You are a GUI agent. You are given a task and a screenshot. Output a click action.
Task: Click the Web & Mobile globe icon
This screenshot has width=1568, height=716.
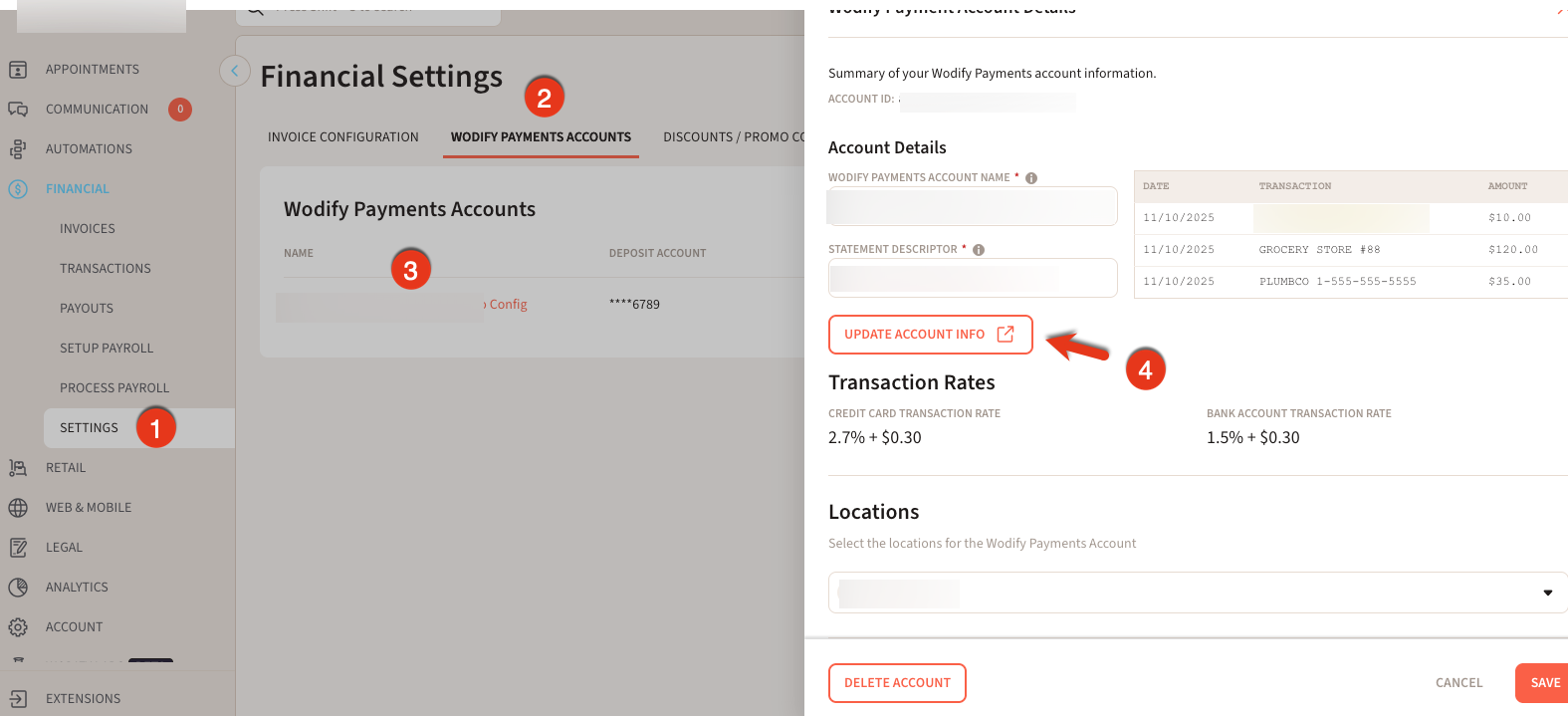(x=18, y=508)
